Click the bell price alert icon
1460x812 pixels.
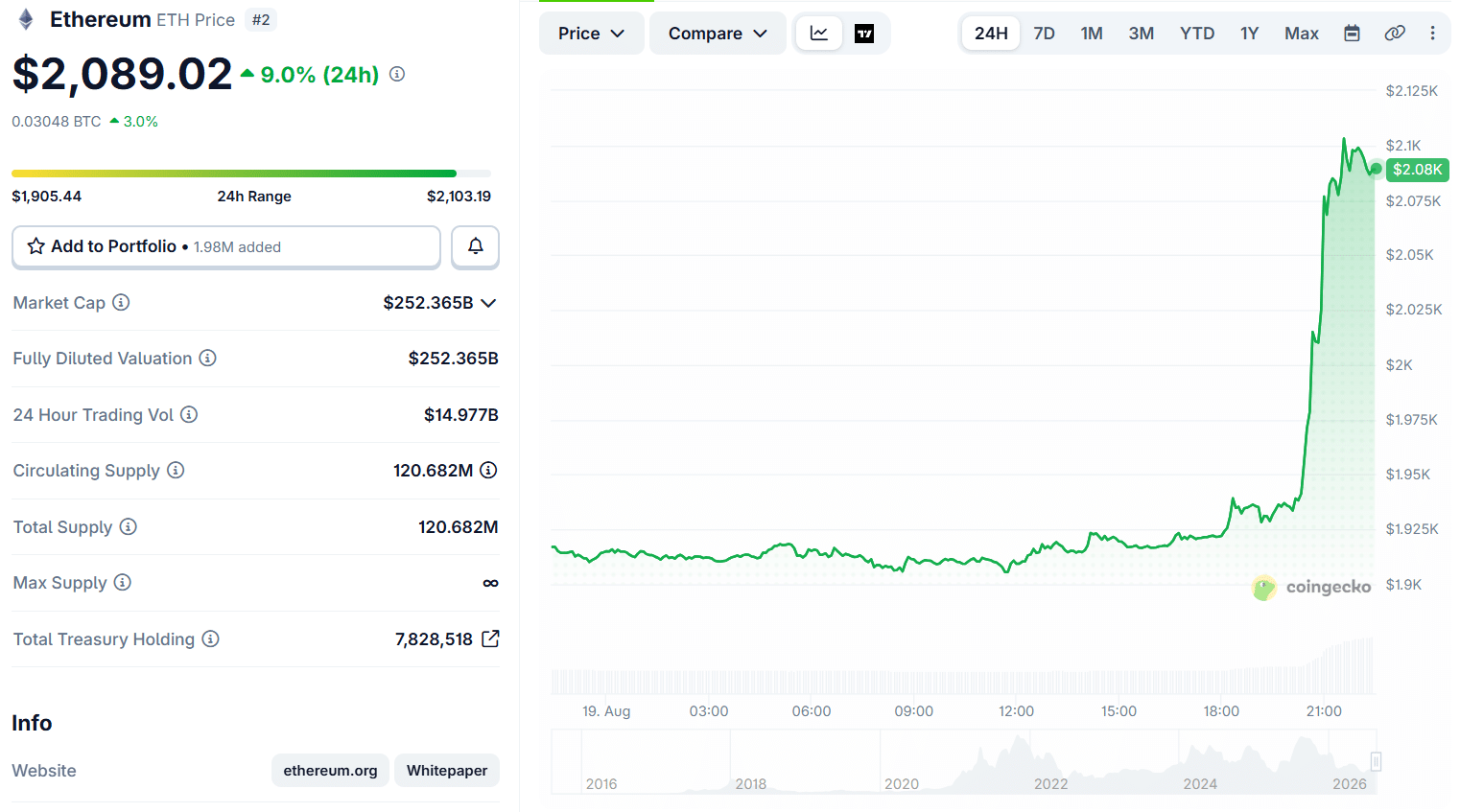[475, 246]
